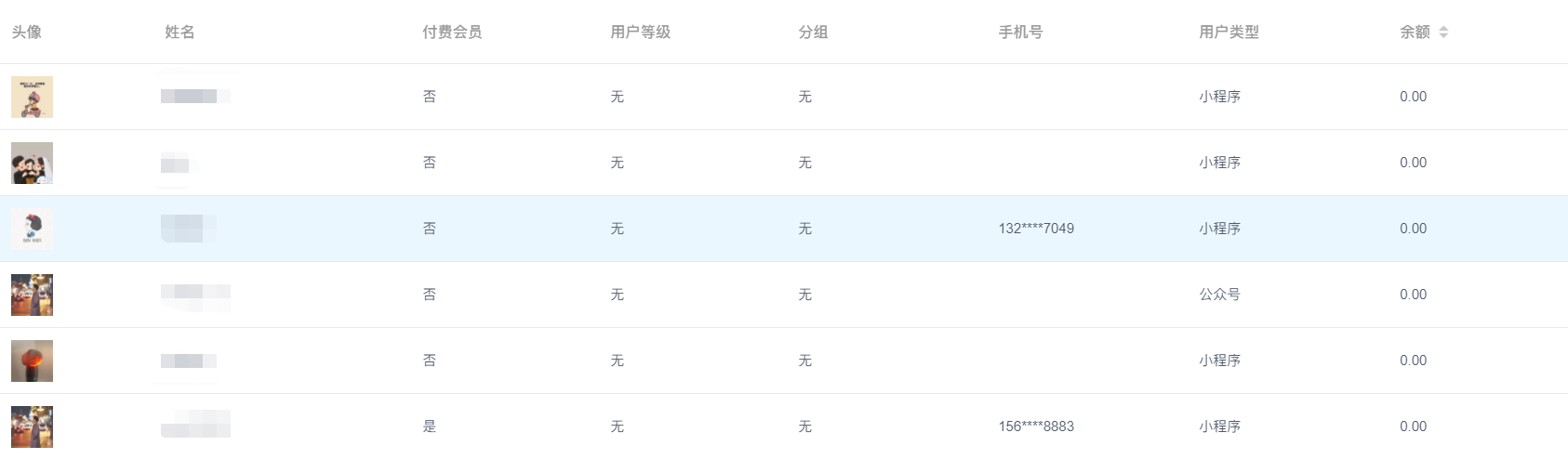1568x459 pixels.
Task: Open the last row night-street avatar
Action: [x=32, y=427]
